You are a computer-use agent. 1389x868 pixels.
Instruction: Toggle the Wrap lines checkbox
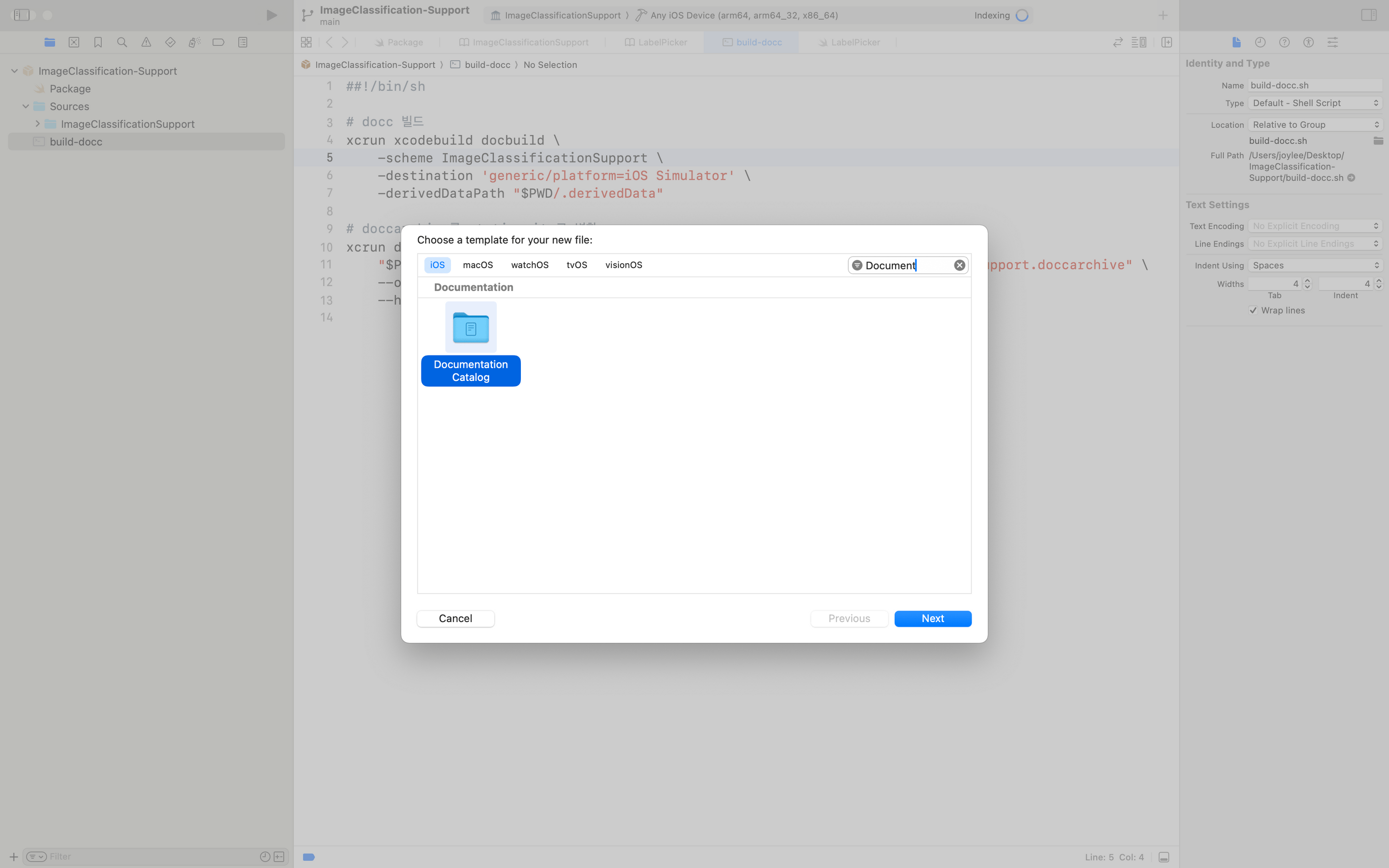tap(1253, 310)
